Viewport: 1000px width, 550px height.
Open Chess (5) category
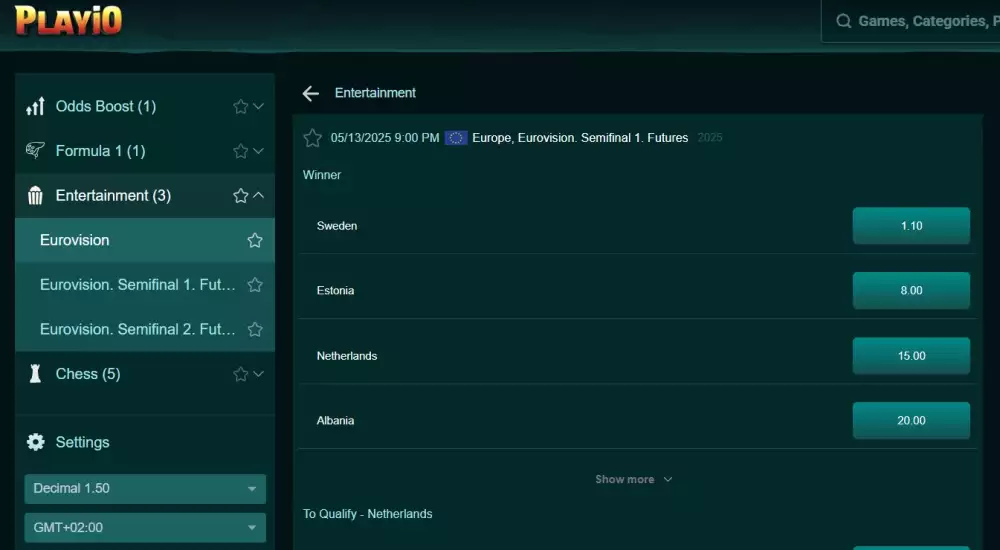145,374
